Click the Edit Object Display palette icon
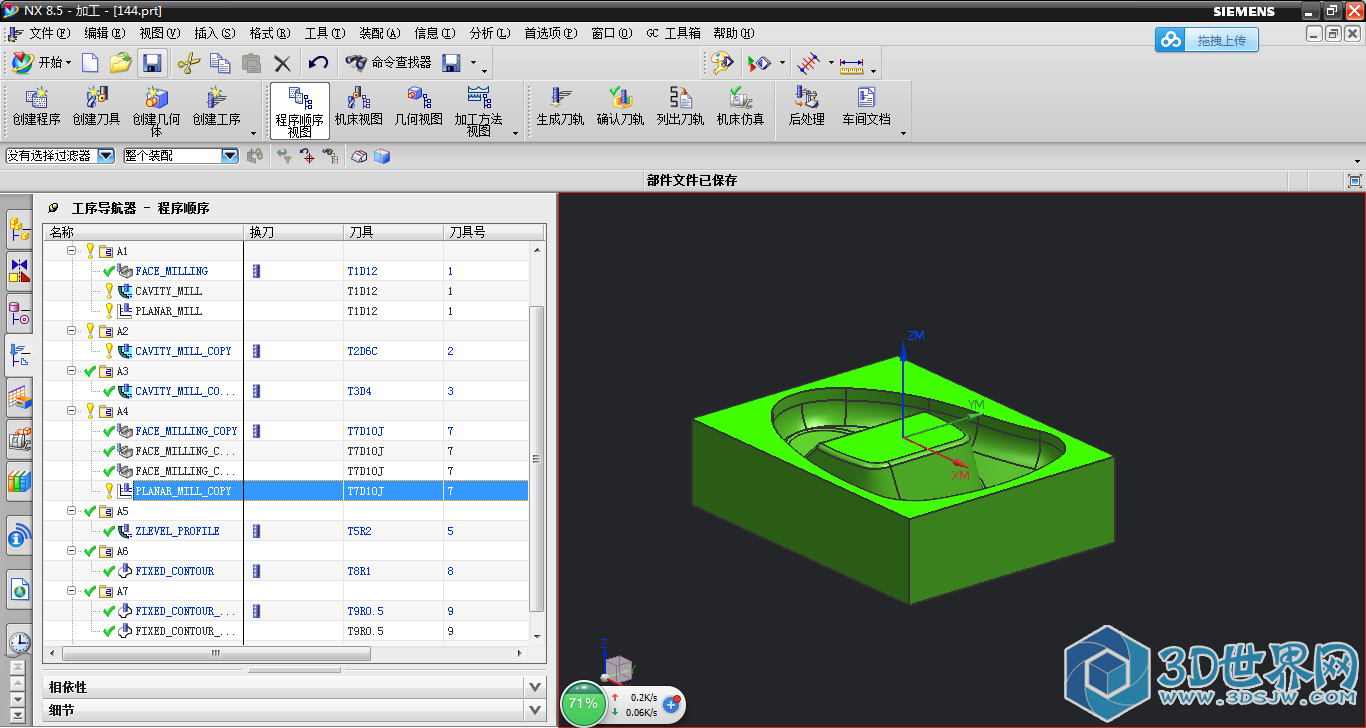Screen dimensions: 1366x728 coord(722,63)
